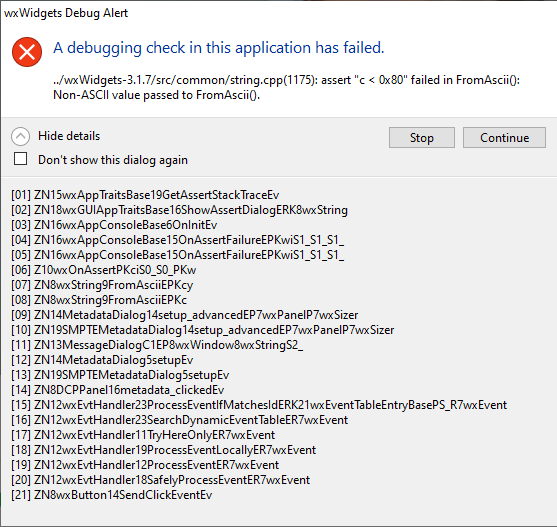
Task: Collapse details with the chevron-up icon
Action: tap(20, 136)
